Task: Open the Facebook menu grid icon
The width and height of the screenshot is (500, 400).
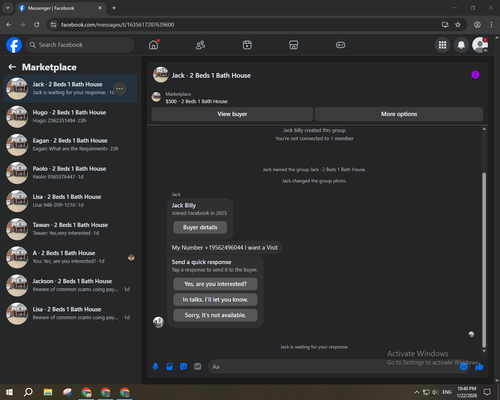Action: coord(442,45)
